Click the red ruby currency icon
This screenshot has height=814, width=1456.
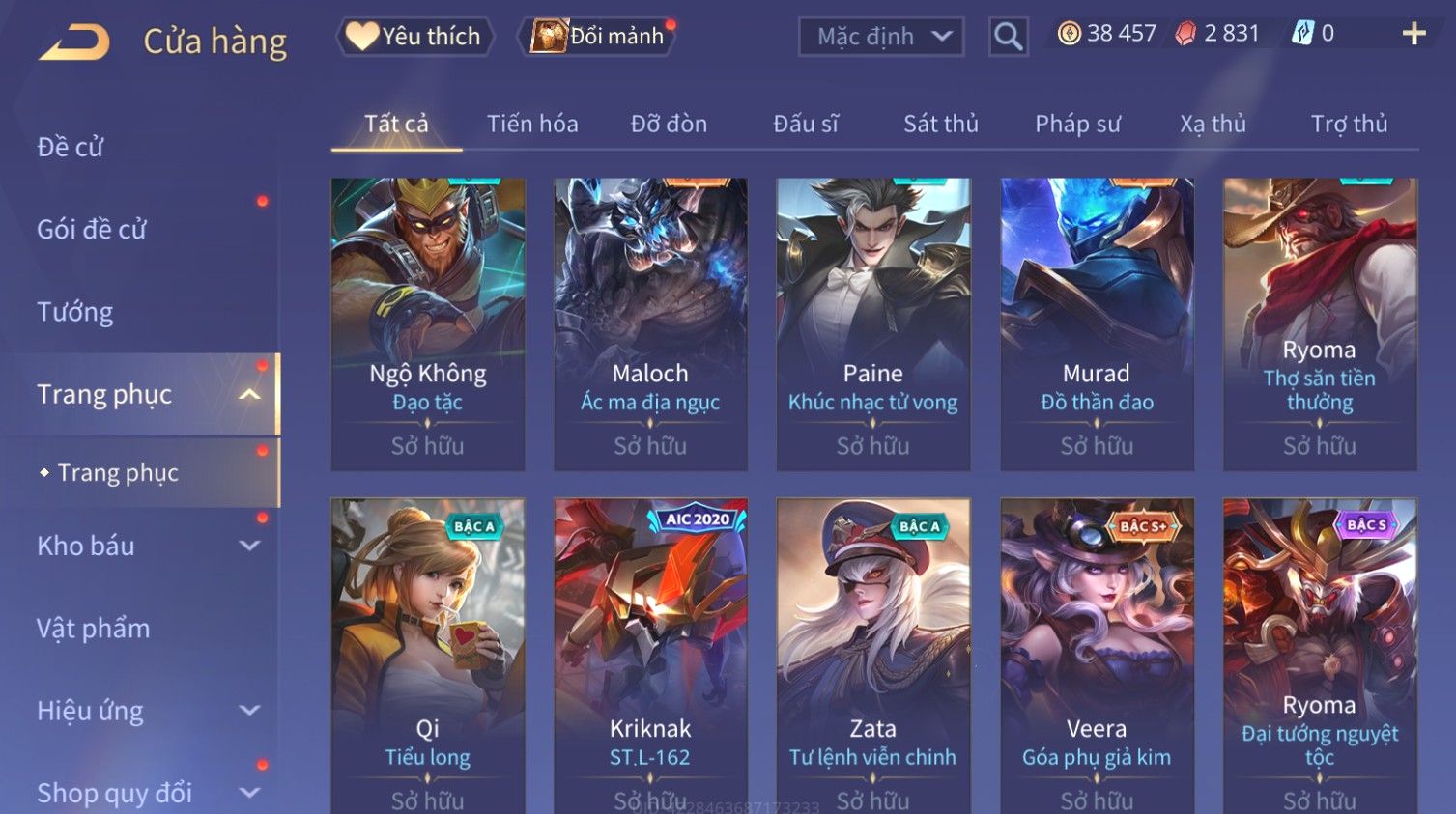1185,34
